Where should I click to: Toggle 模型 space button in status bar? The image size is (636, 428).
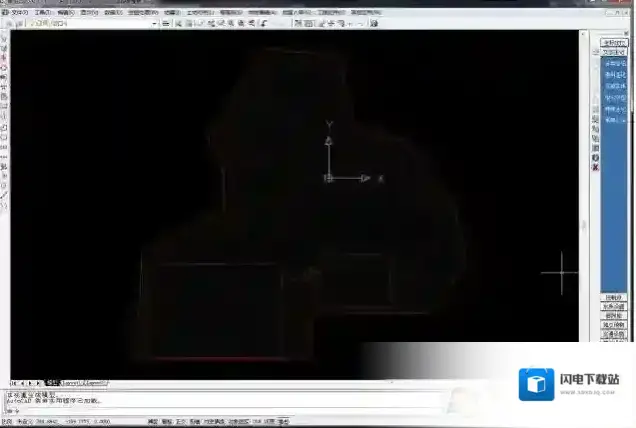283,422
